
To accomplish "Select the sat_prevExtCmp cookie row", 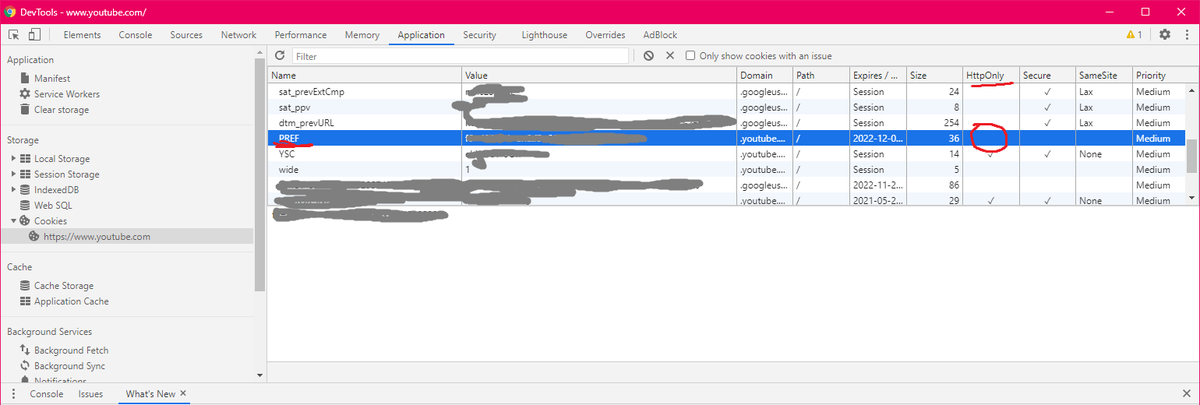I will (x=727, y=91).
